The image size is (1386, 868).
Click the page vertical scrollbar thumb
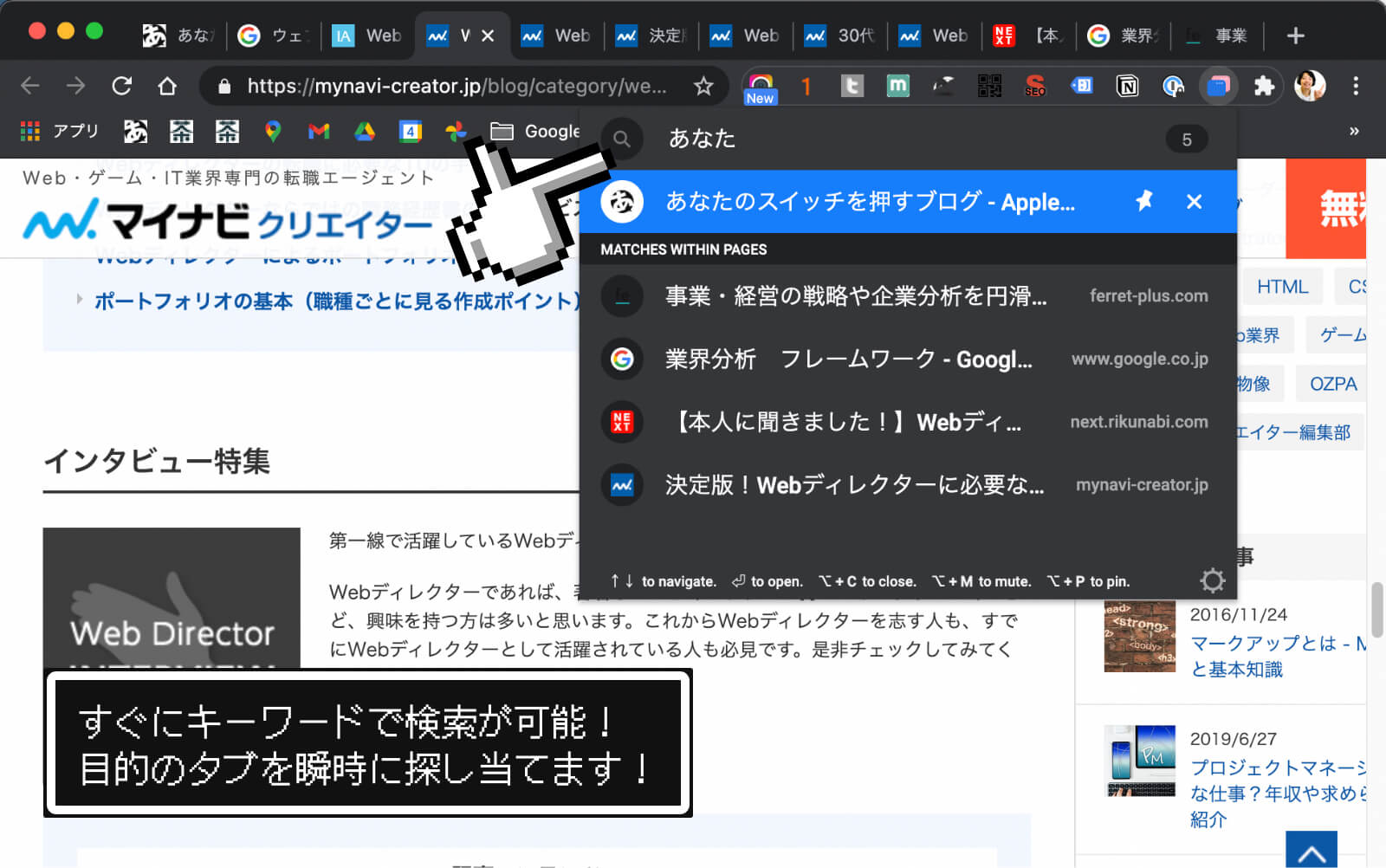point(1376,610)
